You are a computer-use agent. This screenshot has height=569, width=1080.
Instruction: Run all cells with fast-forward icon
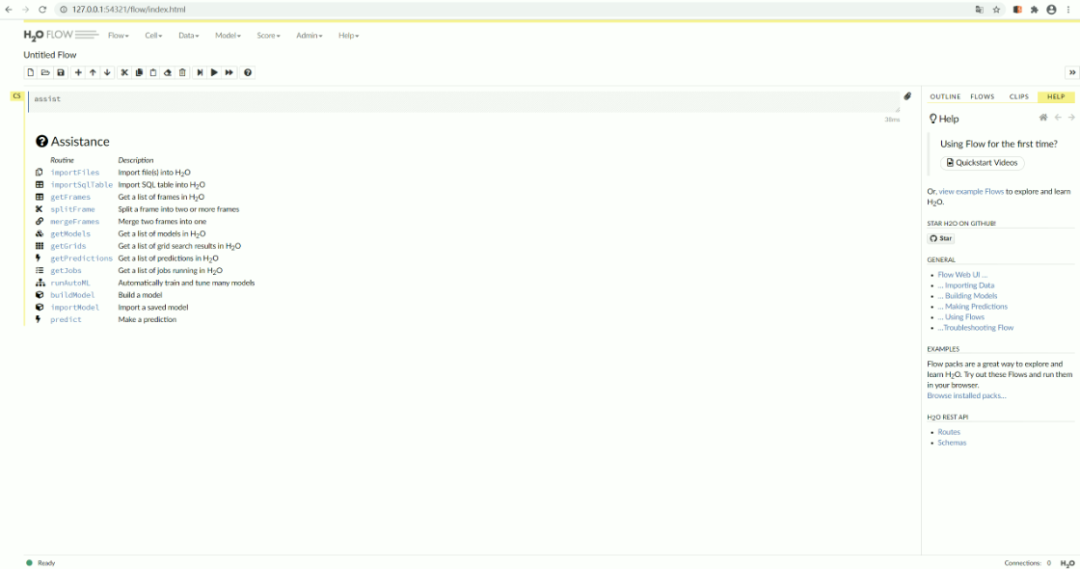pyautogui.click(x=229, y=72)
